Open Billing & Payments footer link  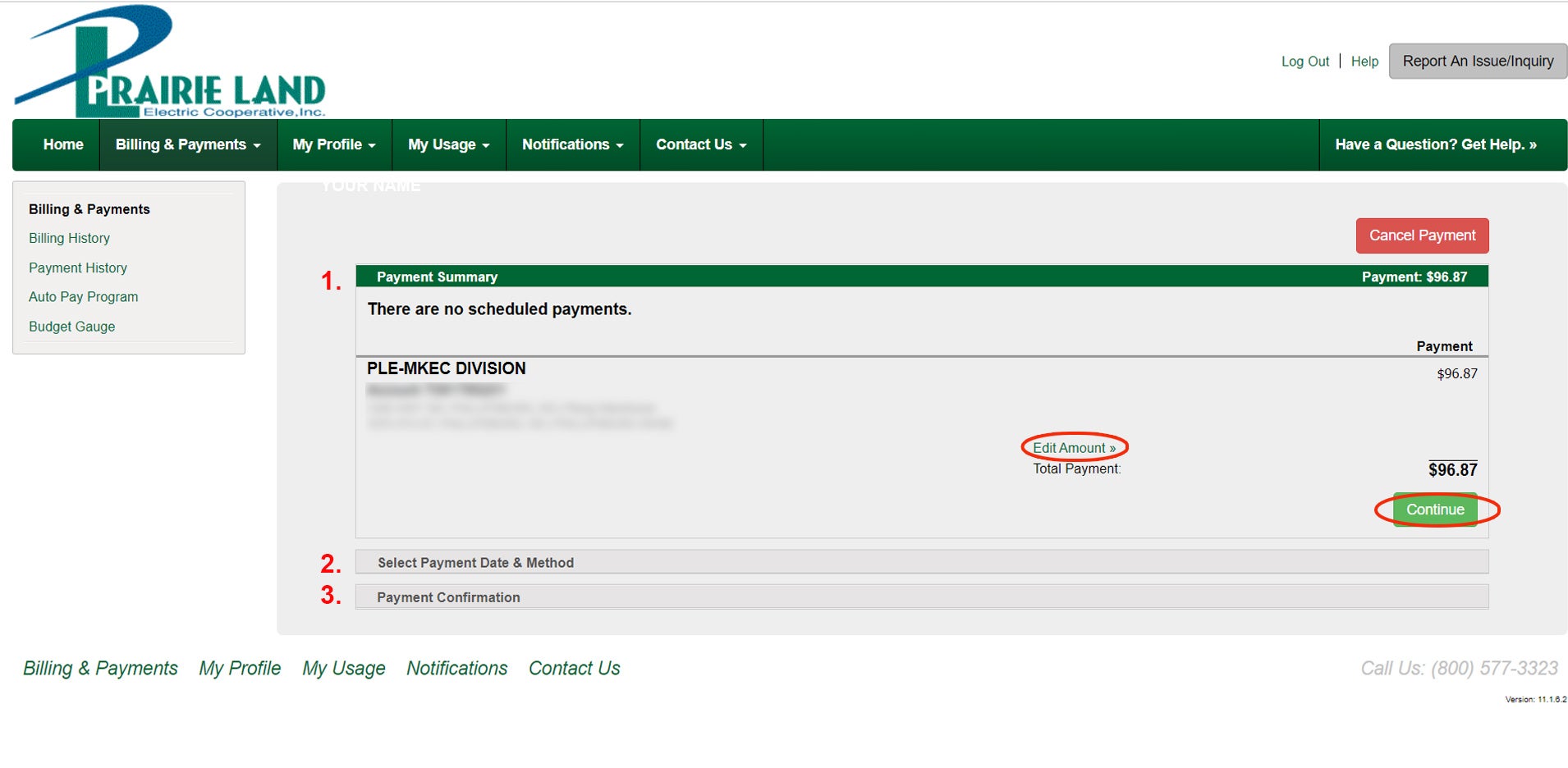[100, 669]
